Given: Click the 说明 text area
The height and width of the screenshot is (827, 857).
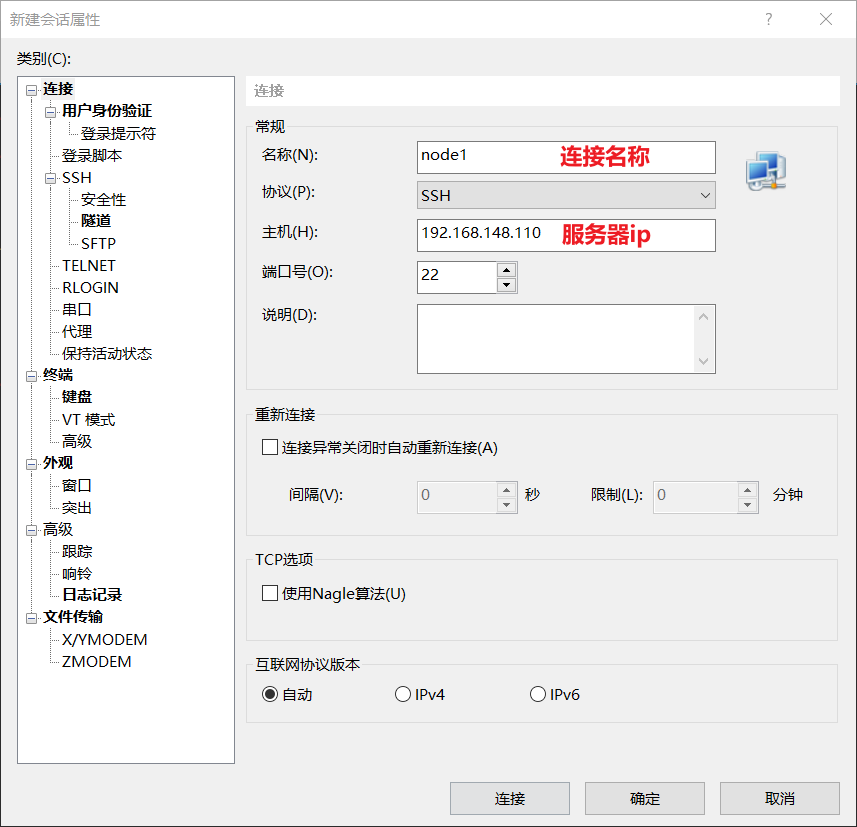Looking at the screenshot, I should coord(556,339).
